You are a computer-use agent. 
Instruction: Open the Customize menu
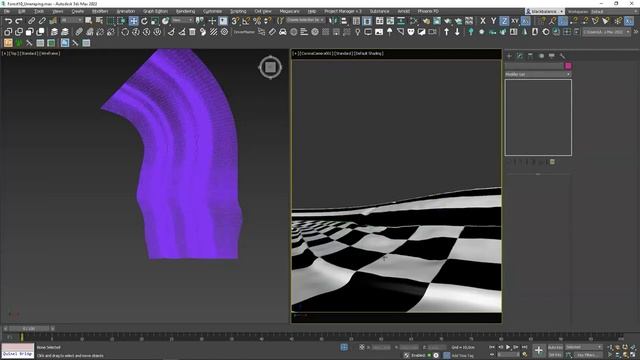click(x=212, y=11)
